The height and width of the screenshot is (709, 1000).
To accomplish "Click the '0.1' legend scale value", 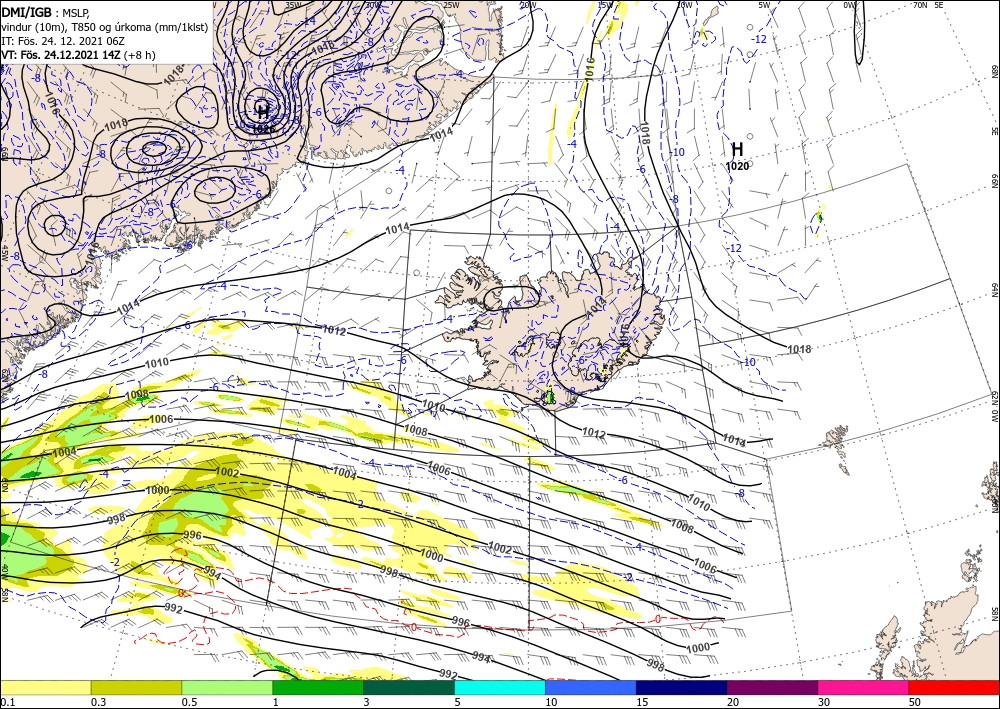I will click(x=7, y=703).
